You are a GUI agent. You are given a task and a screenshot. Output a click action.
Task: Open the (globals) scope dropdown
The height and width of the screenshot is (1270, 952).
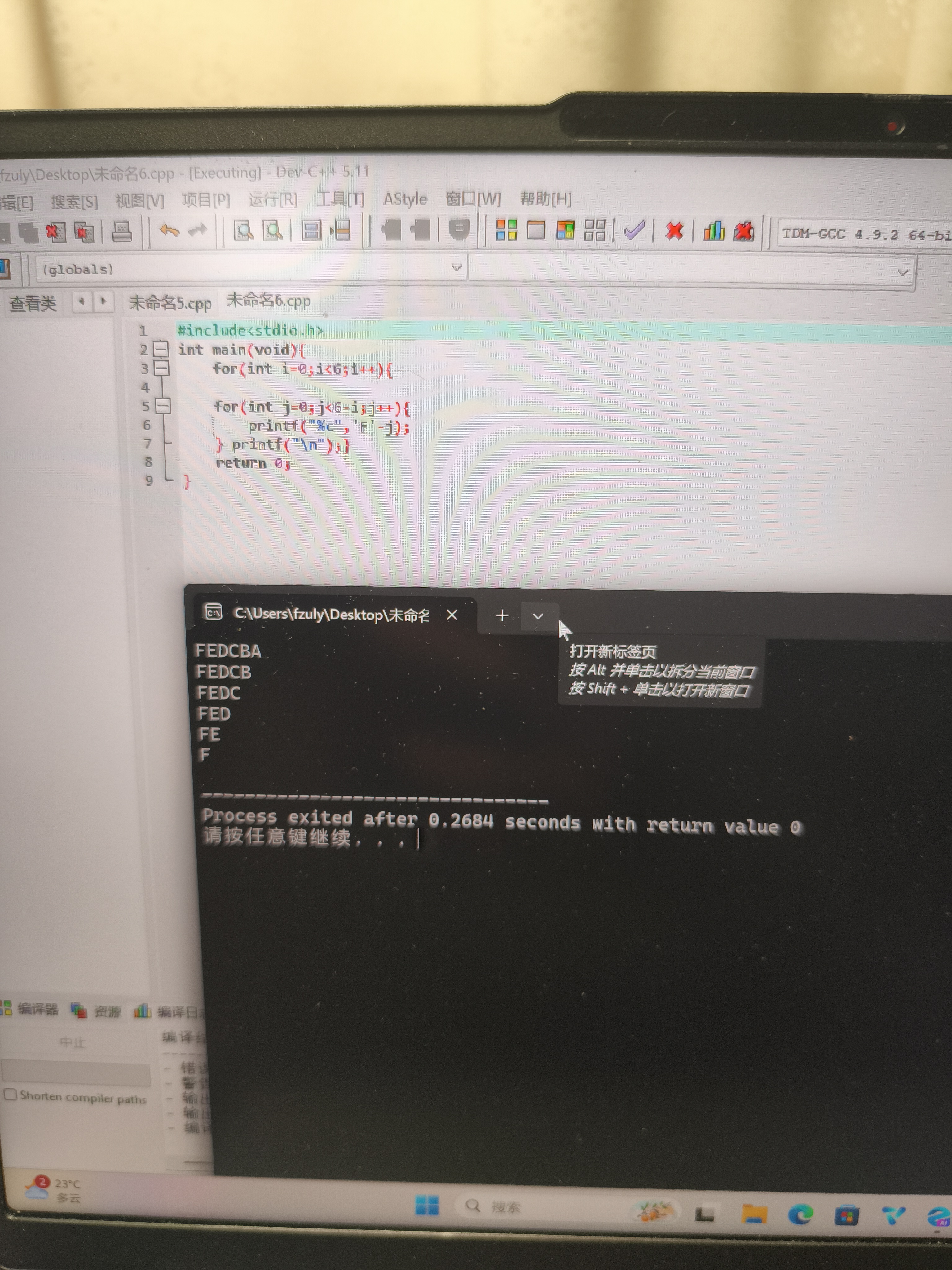pyautogui.click(x=456, y=268)
